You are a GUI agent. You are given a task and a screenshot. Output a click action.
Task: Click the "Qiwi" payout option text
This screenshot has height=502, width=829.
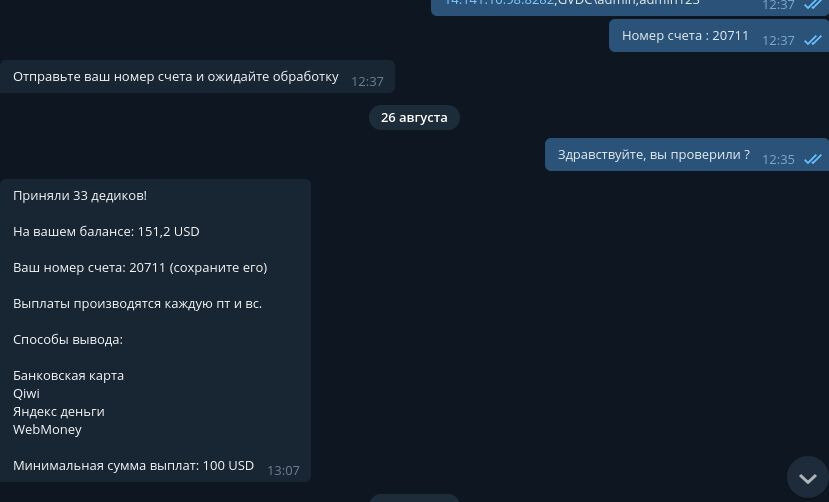tap(26, 394)
